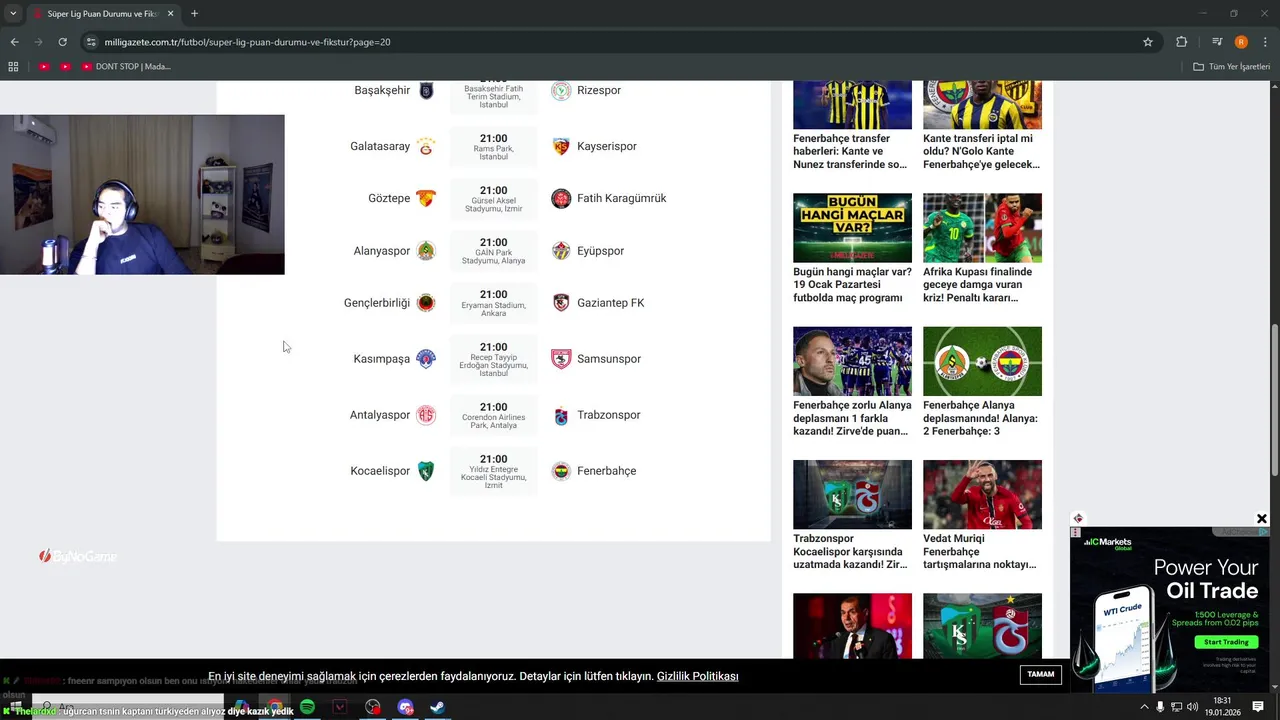Open first YouTube bookmark icon
Image resolution: width=1280 pixels, height=720 pixels.
pos(44,67)
